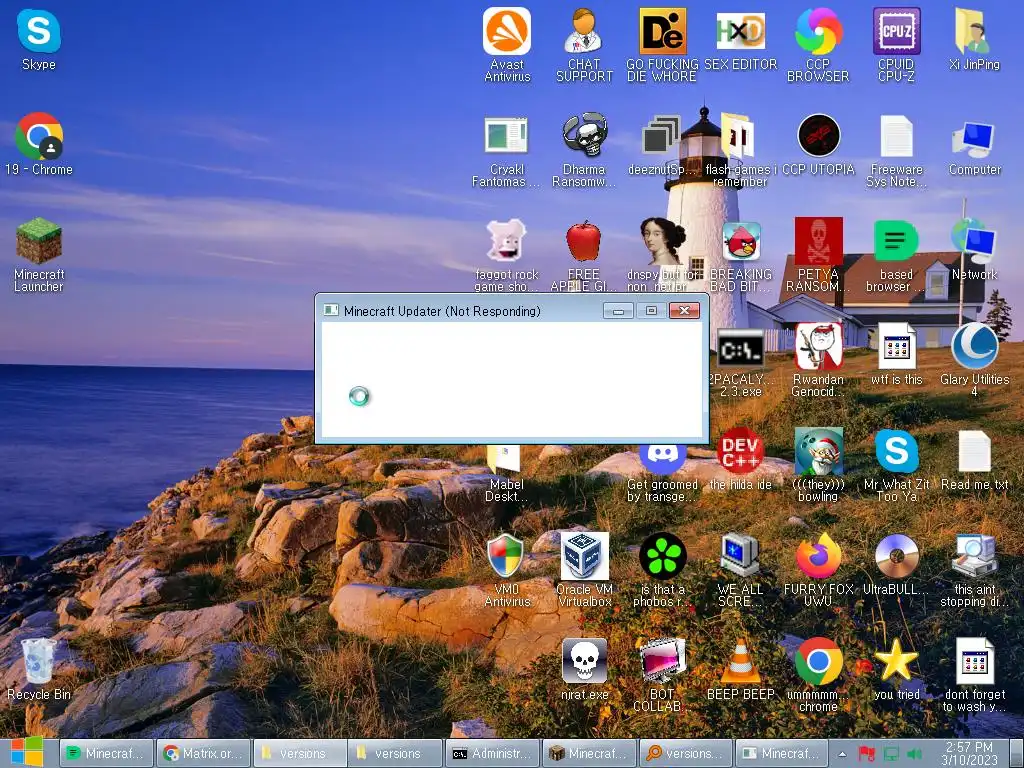Switch to the Matrix.or... Chrome taskbar button
This screenshot has height=768, width=1024.
coord(203,753)
